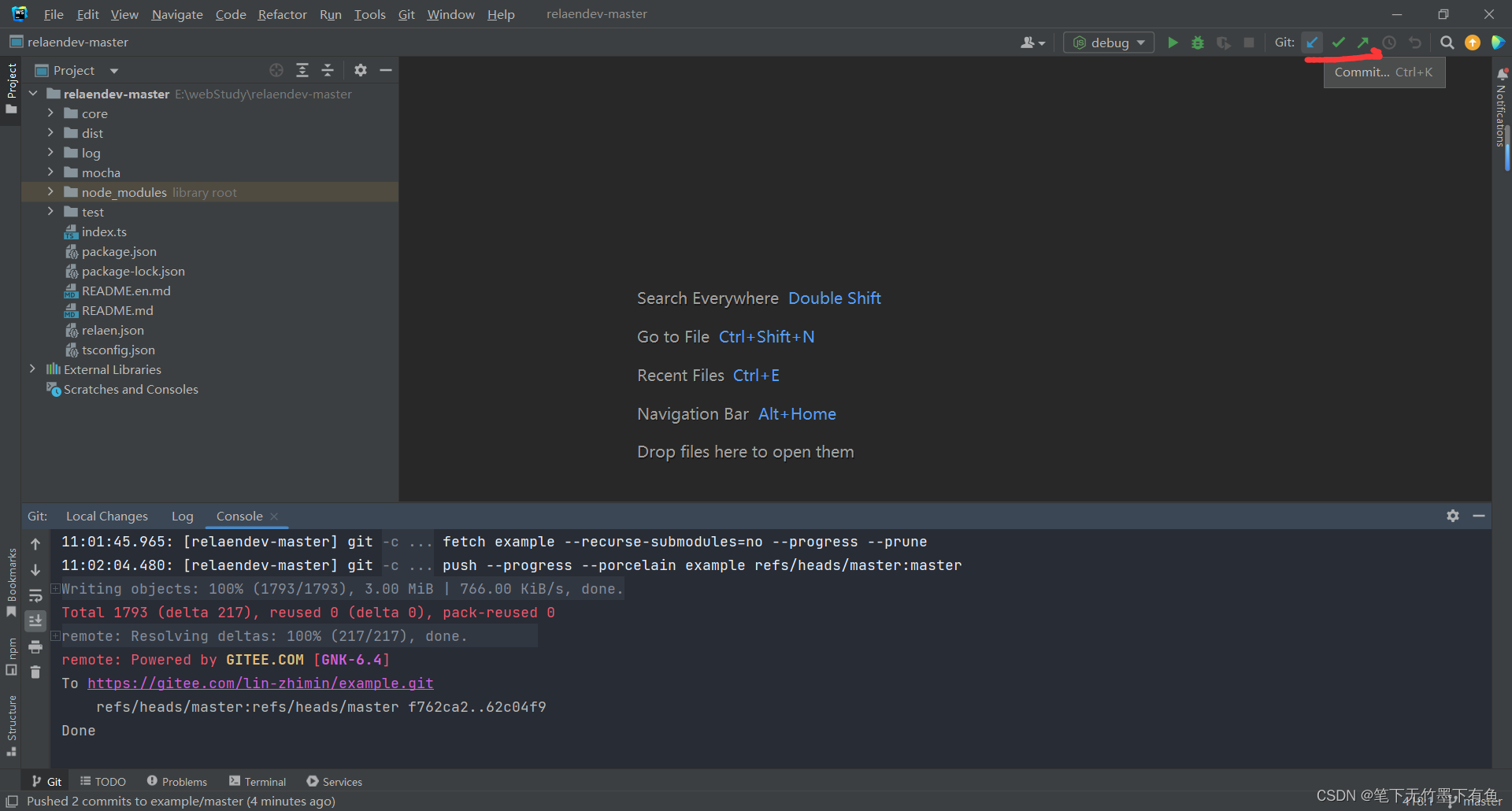Expand External Libraries node

(x=32, y=369)
